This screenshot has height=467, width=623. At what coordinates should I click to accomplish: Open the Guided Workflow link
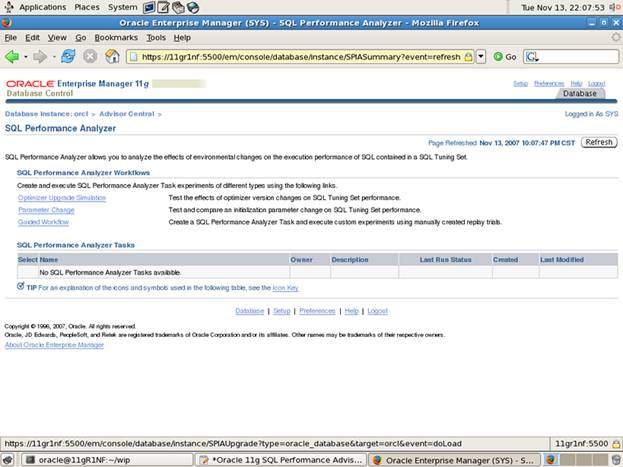43,222
